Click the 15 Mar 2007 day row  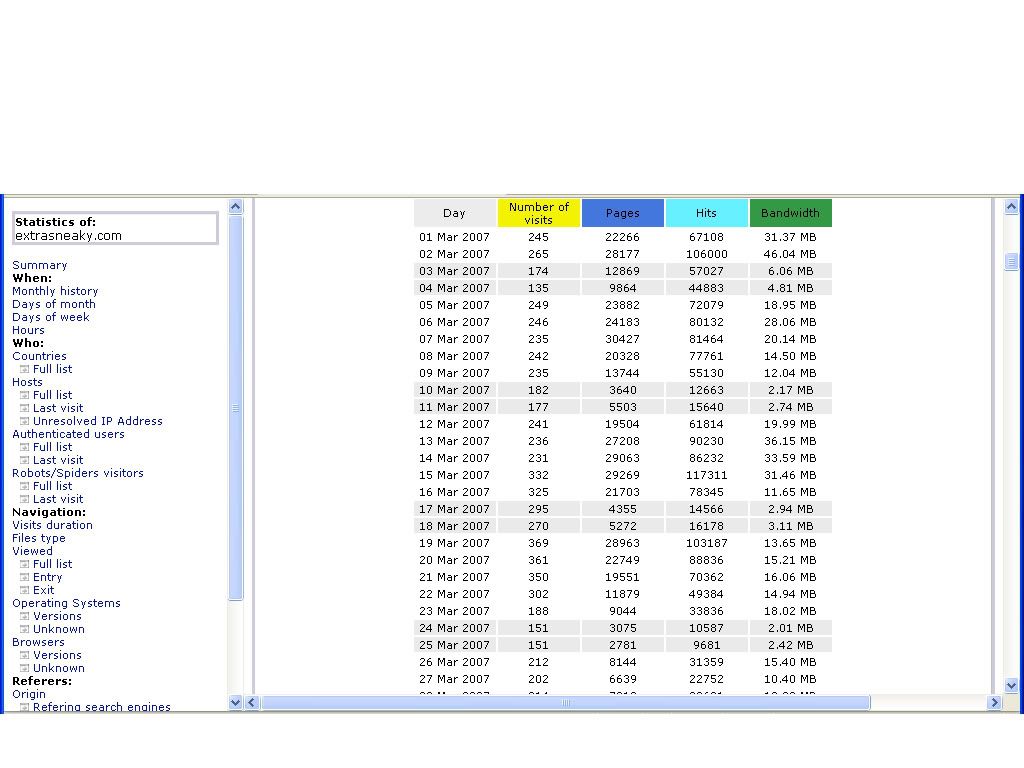click(454, 475)
